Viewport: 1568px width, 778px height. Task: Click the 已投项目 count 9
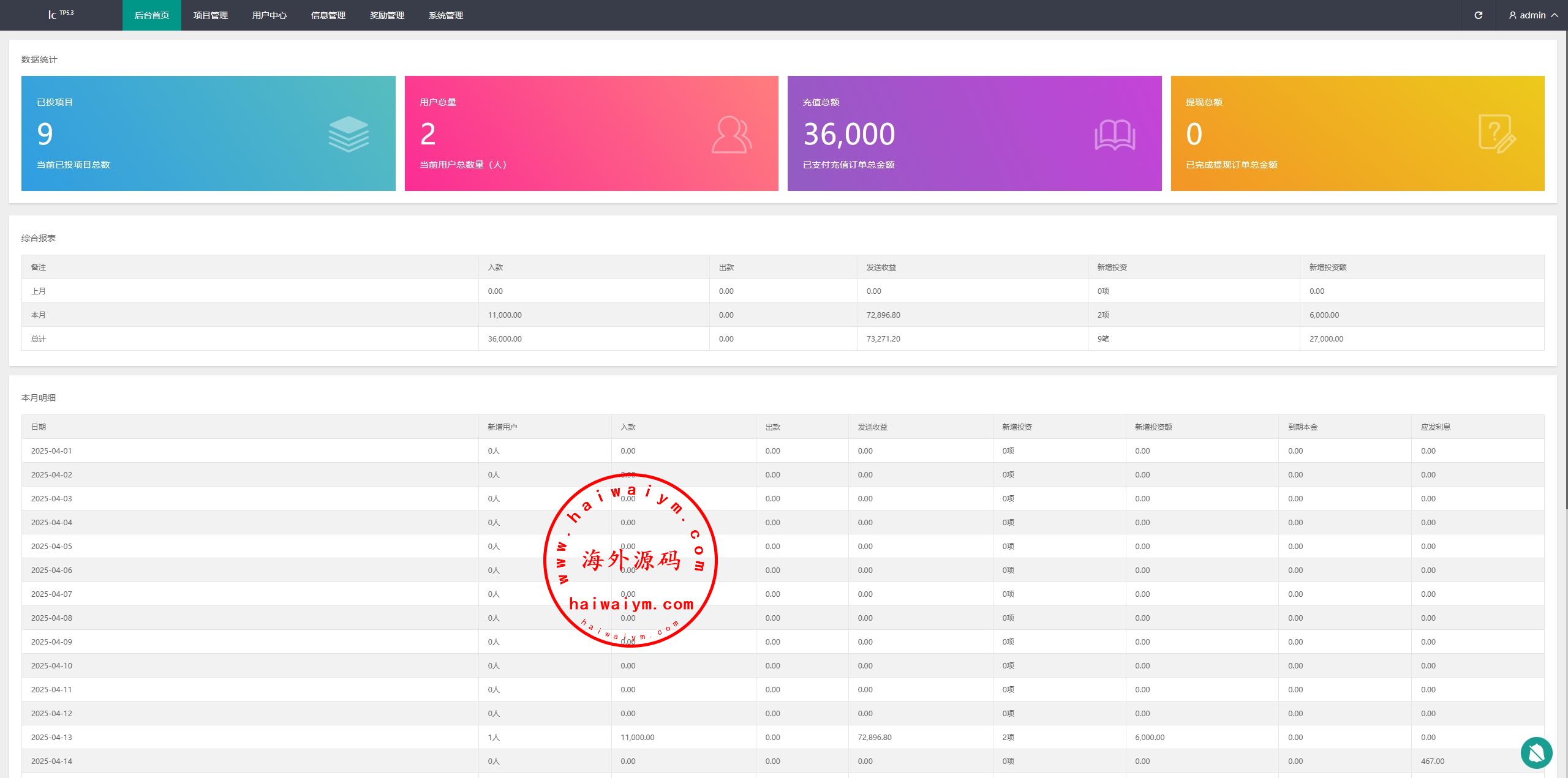click(45, 134)
